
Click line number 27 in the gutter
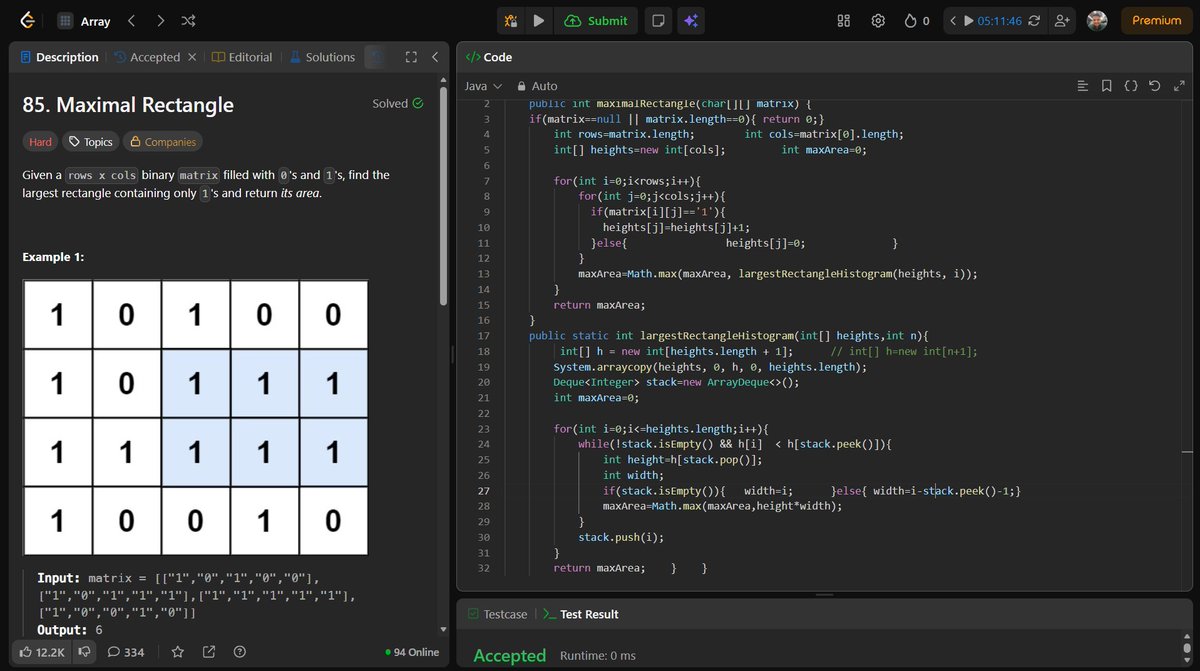point(484,491)
